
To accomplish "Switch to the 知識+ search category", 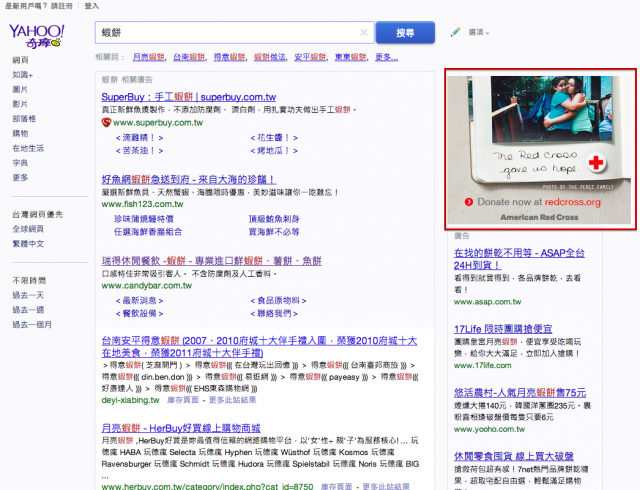I will (x=22, y=75).
